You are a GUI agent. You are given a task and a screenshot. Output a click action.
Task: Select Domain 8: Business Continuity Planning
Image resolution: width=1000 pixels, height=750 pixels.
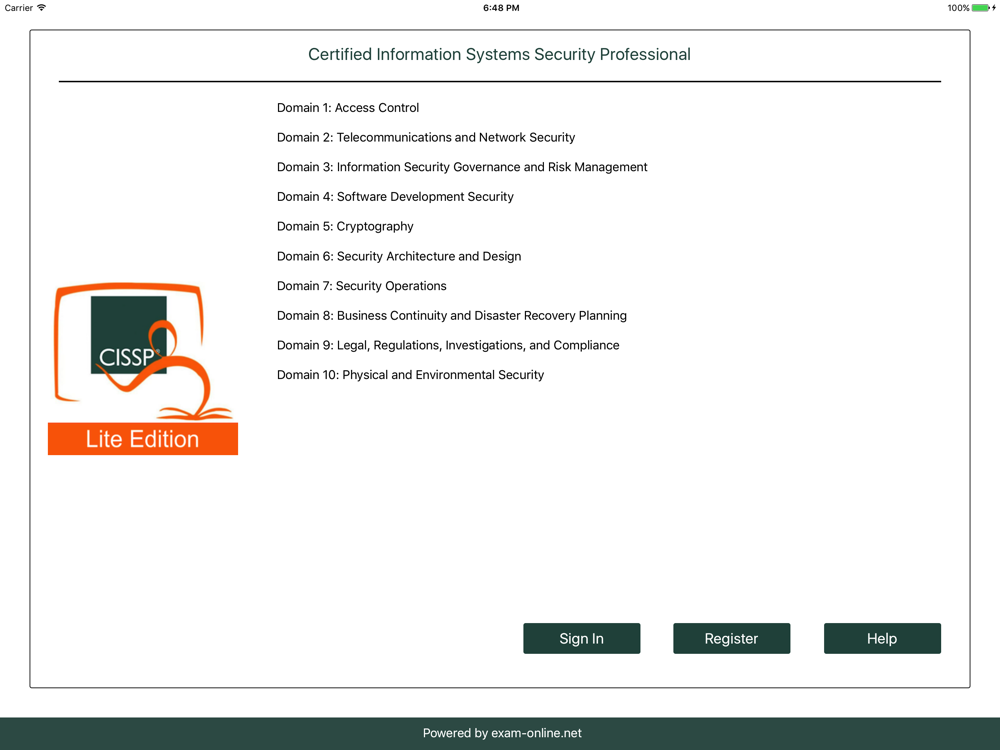tap(452, 316)
